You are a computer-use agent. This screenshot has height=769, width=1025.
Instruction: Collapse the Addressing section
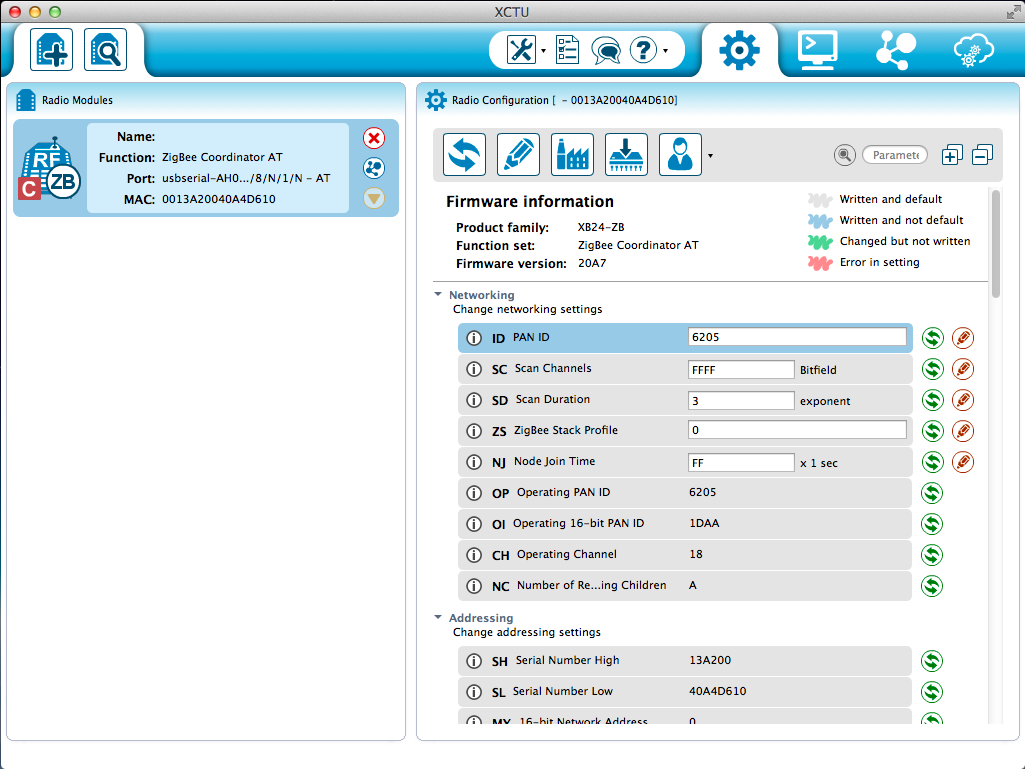coord(438,617)
